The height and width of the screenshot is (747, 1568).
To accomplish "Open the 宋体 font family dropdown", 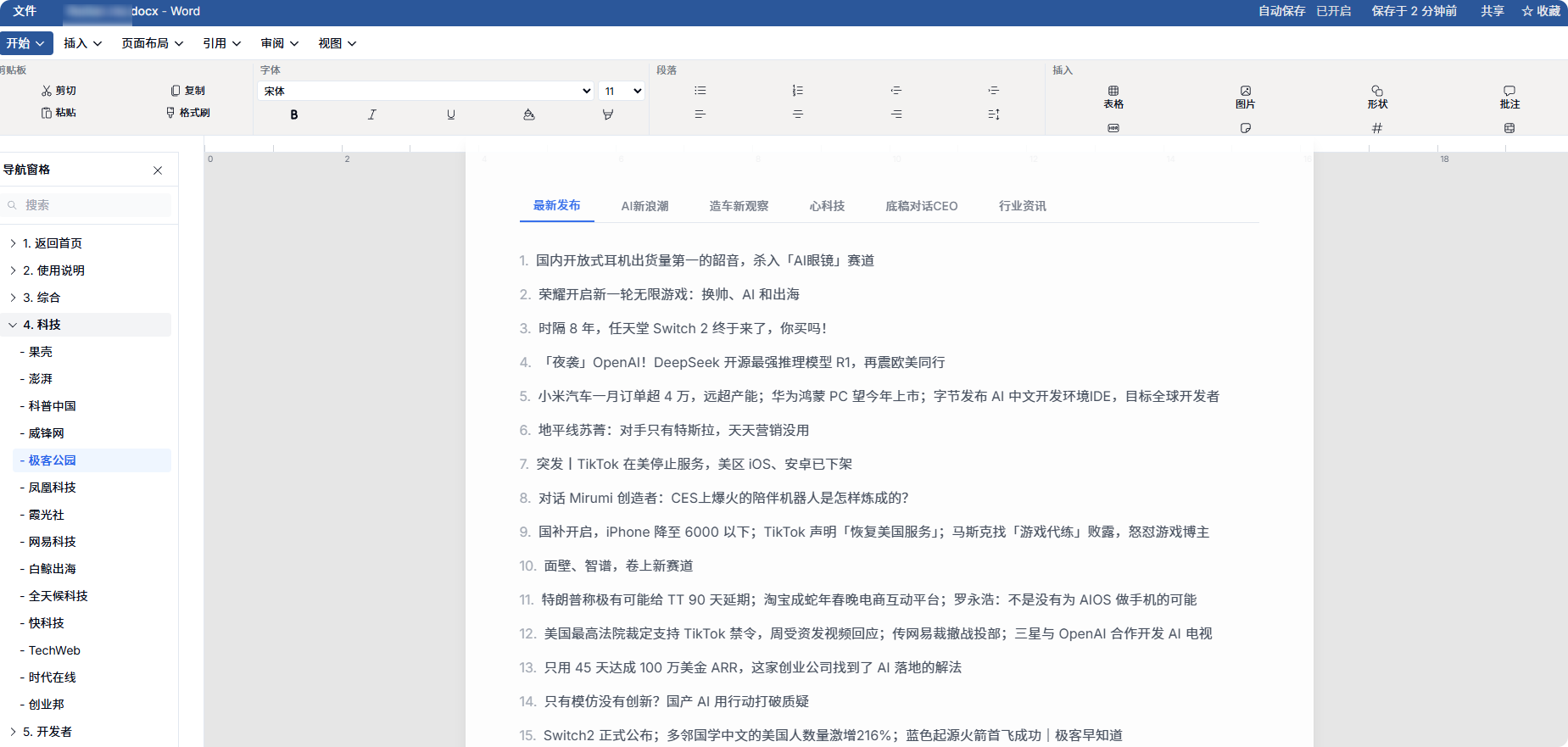I will pos(426,91).
